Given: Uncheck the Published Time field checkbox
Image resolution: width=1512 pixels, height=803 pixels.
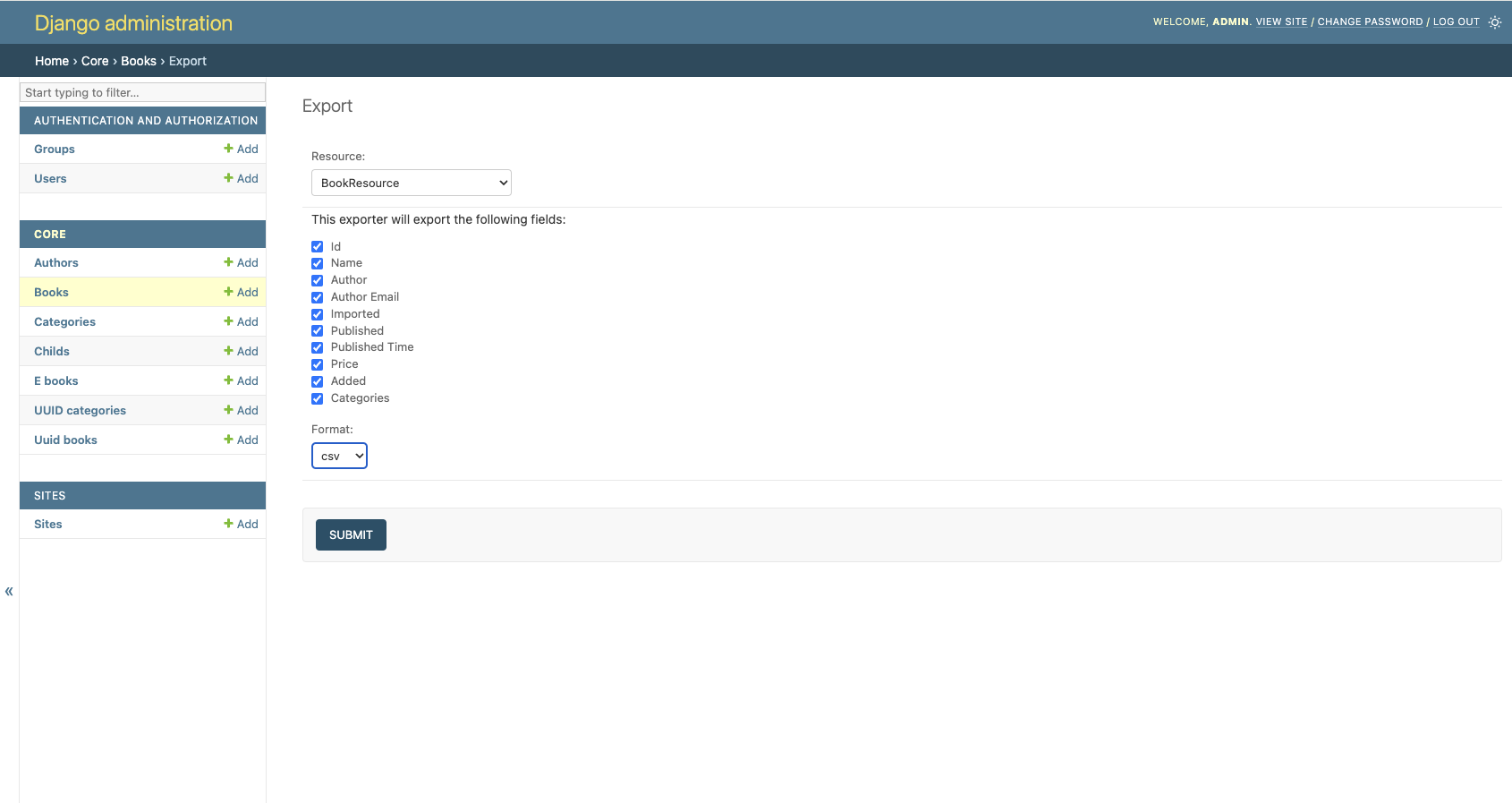Looking at the screenshot, I should 317,347.
